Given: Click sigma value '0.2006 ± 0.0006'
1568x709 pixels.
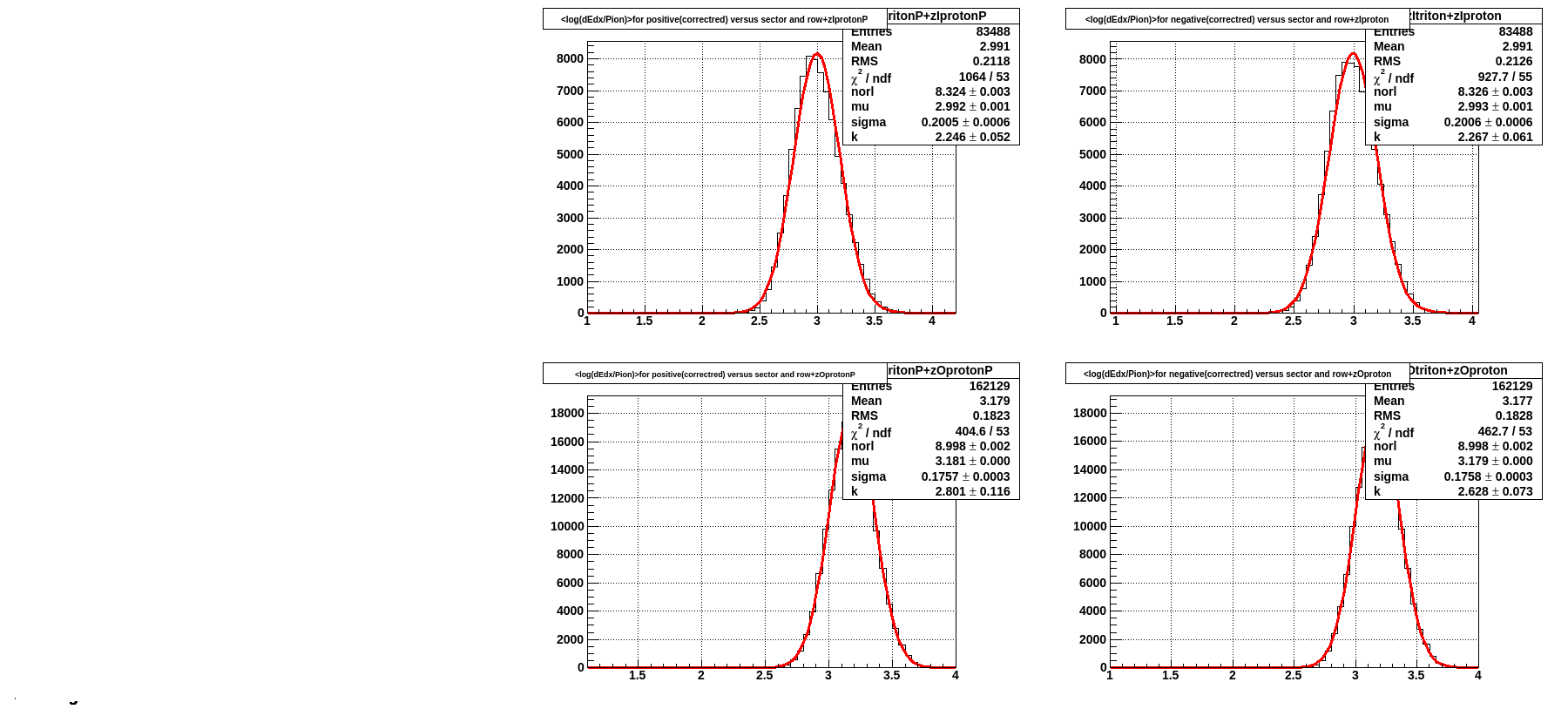Looking at the screenshot, I should [x=1488, y=122].
